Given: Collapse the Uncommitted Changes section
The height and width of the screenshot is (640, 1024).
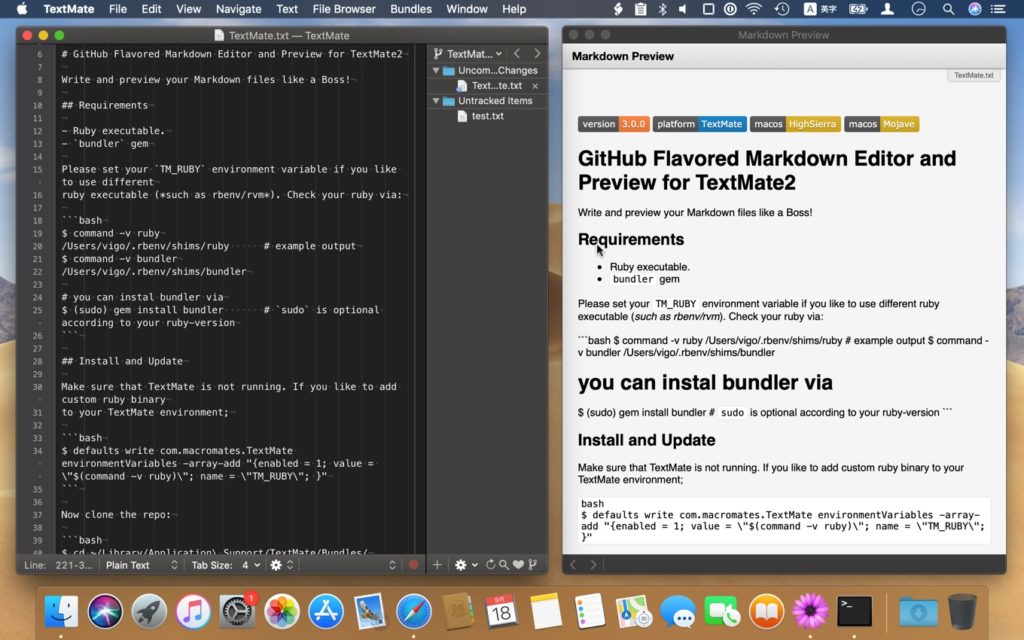Looking at the screenshot, I should pos(434,70).
